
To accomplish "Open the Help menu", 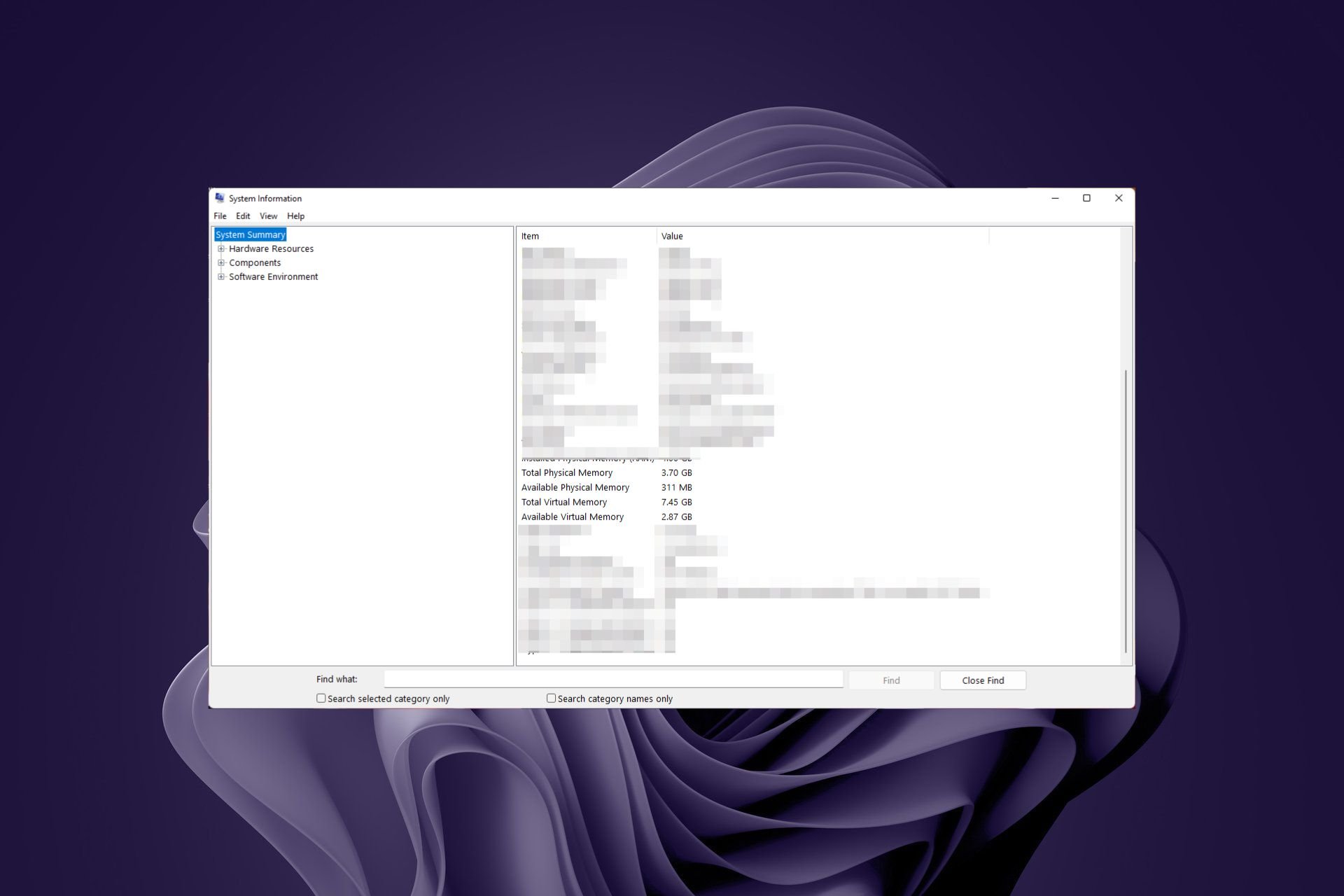I will (x=297, y=216).
